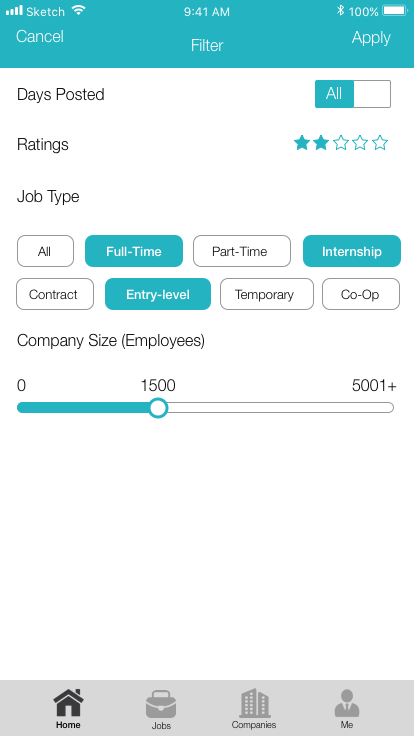The width and height of the screenshot is (414, 736).
Task: Tap Apply to confirm filters
Action: pyautogui.click(x=371, y=38)
